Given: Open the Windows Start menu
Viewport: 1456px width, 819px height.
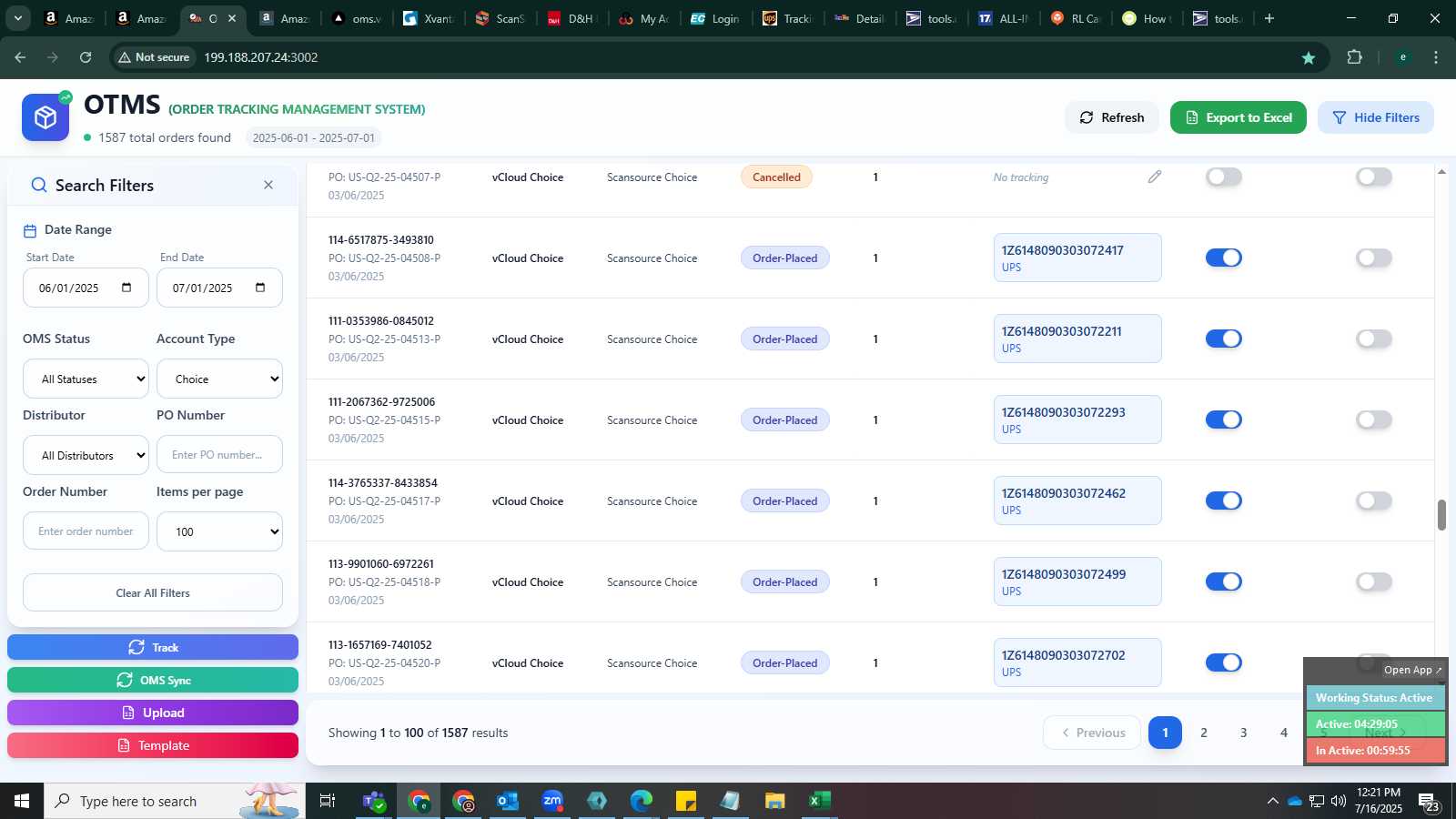Looking at the screenshot, I should [x=22, y=801].
